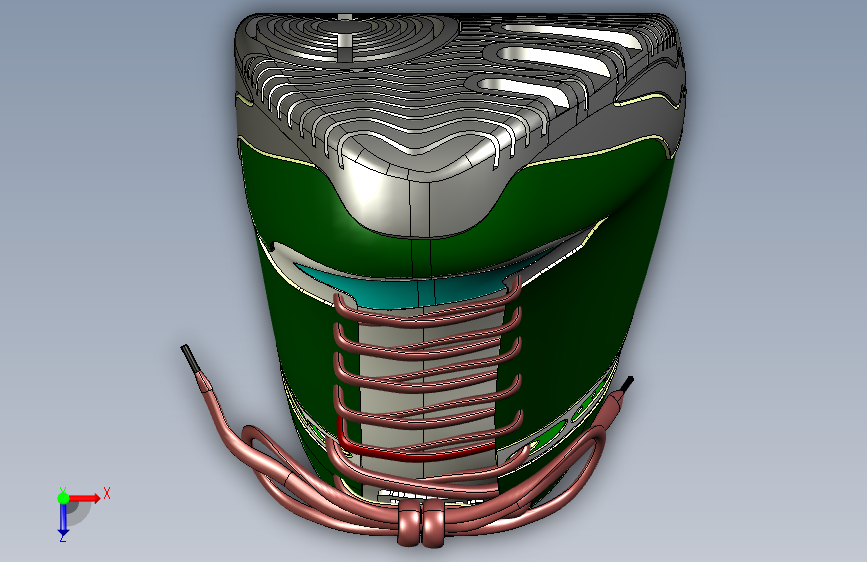Screen dimensions: 867x562
Task: Select the black tube end on the right
Action: 625,384
